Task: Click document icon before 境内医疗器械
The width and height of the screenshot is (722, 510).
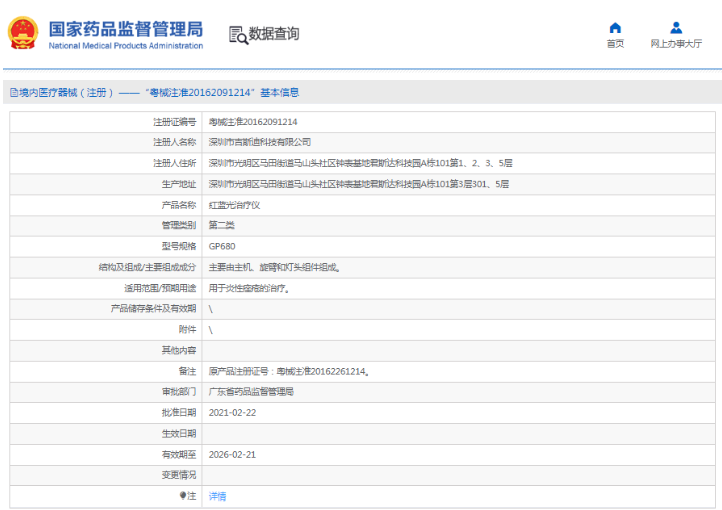Action: coord(14,93)
